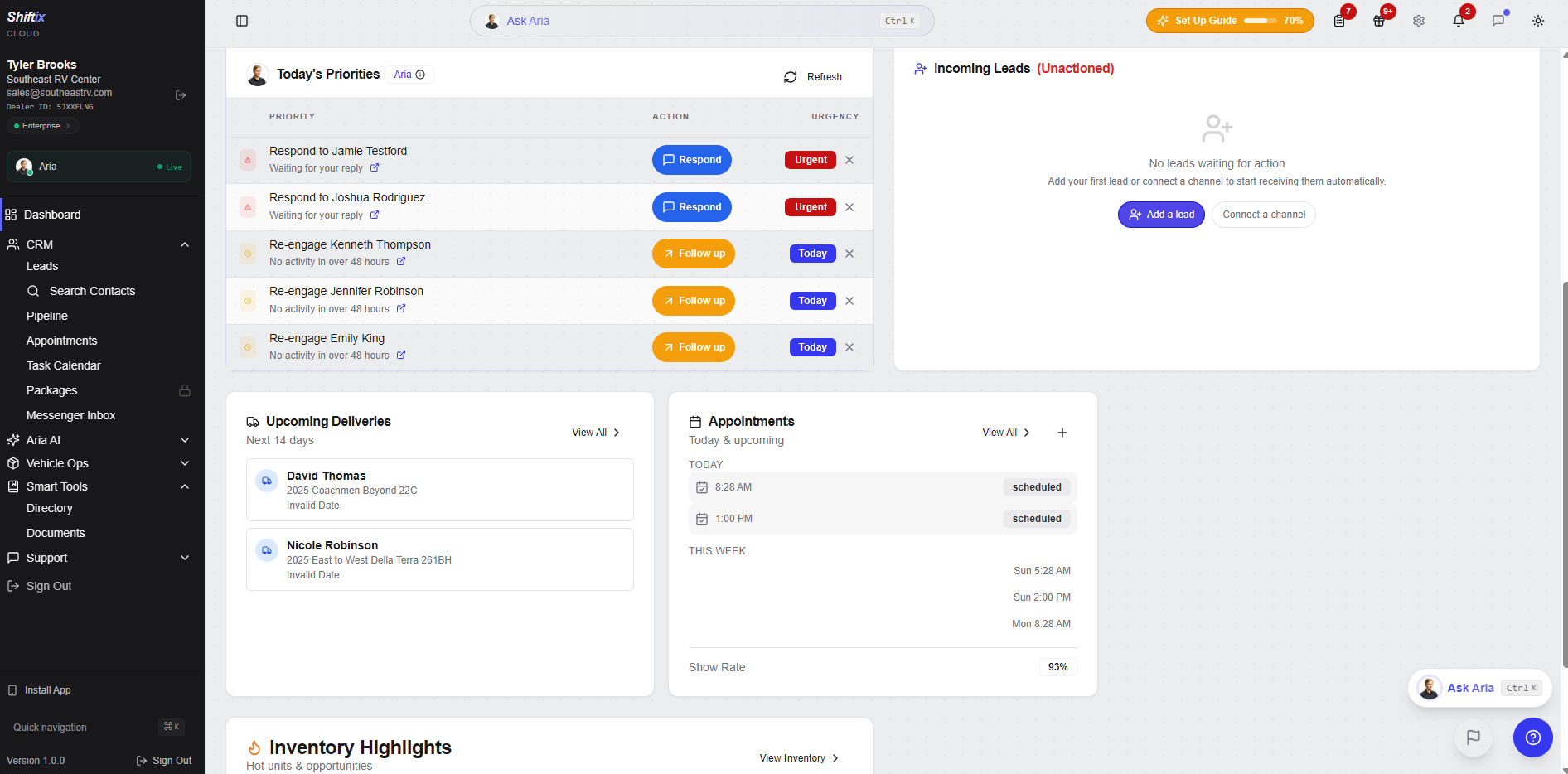Toggle the light/dark theme sun icon
Image resolution: width=1568 pixels, height=774 pixels.
[x=1538, y=21]
